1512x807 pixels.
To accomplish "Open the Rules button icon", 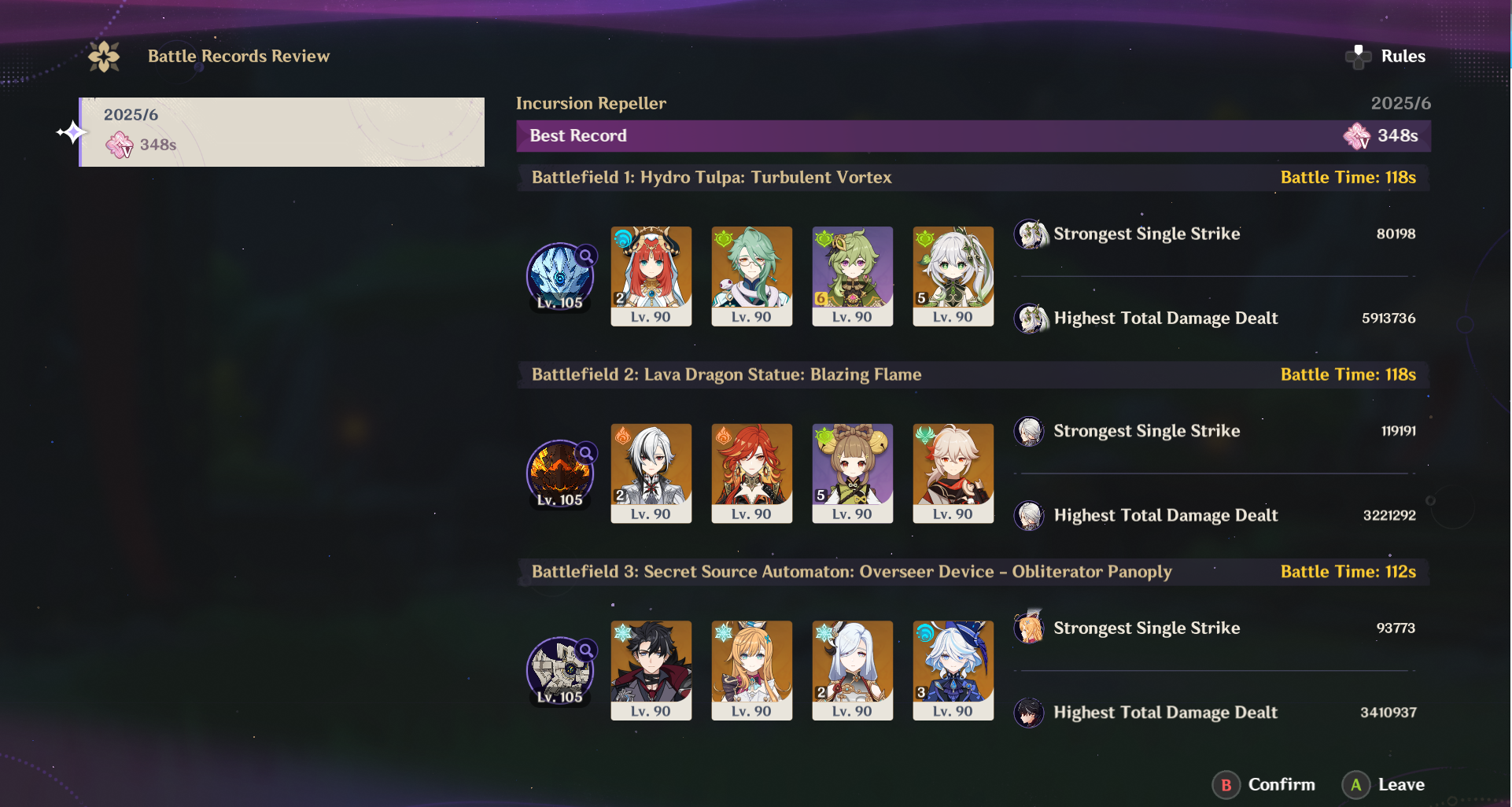I will click(1358, 57).
